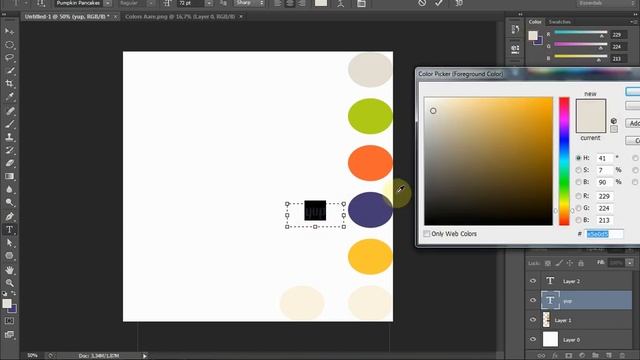Image resolution: width=640 pixels, height=360 pixels.
Task: Select the Elliptical Marquee tool
Action: (x=9, y=45)
